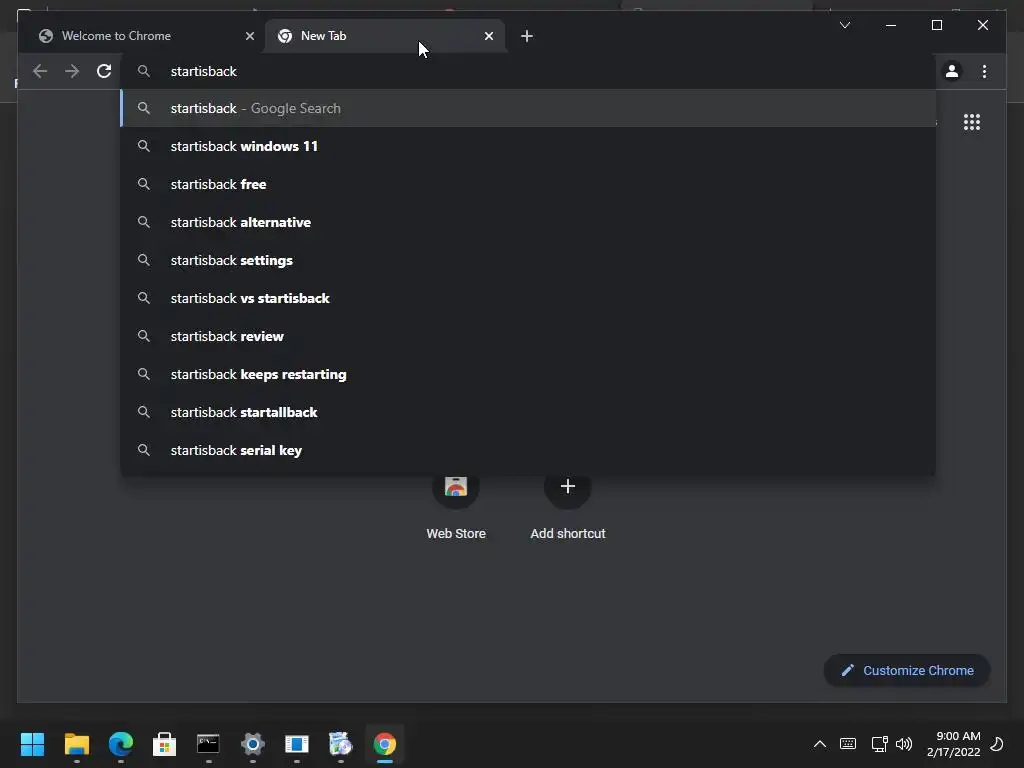The width and height of the screenshot is (1024, 768).
Task: Select the New Tab tab
Action: tap(384, 36)
